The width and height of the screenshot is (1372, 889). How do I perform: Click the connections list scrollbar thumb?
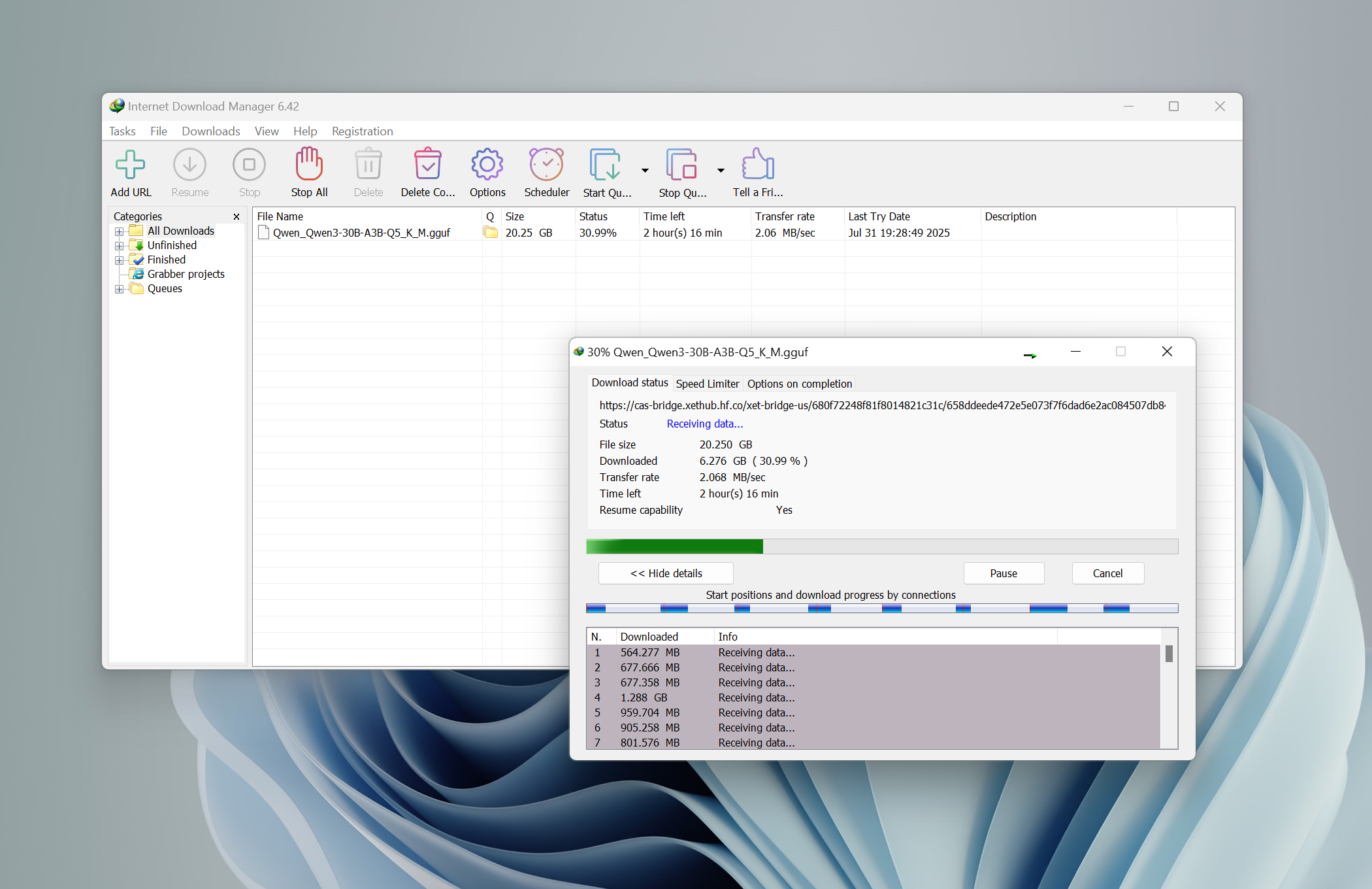click(x=1169, y=654)
